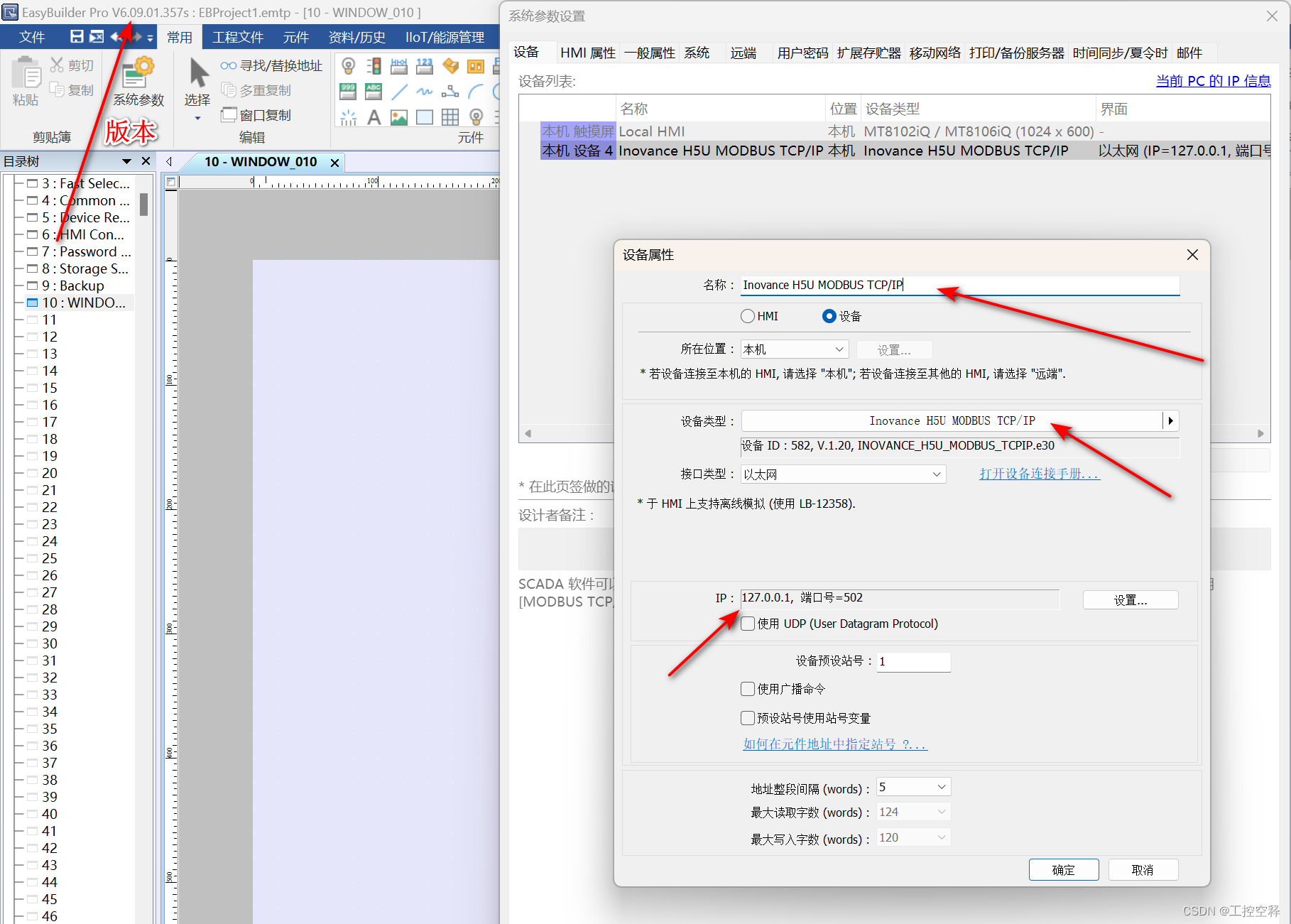Open 系统参数 (system parameters) settings

pyautogui.click(x=137, y=80)
